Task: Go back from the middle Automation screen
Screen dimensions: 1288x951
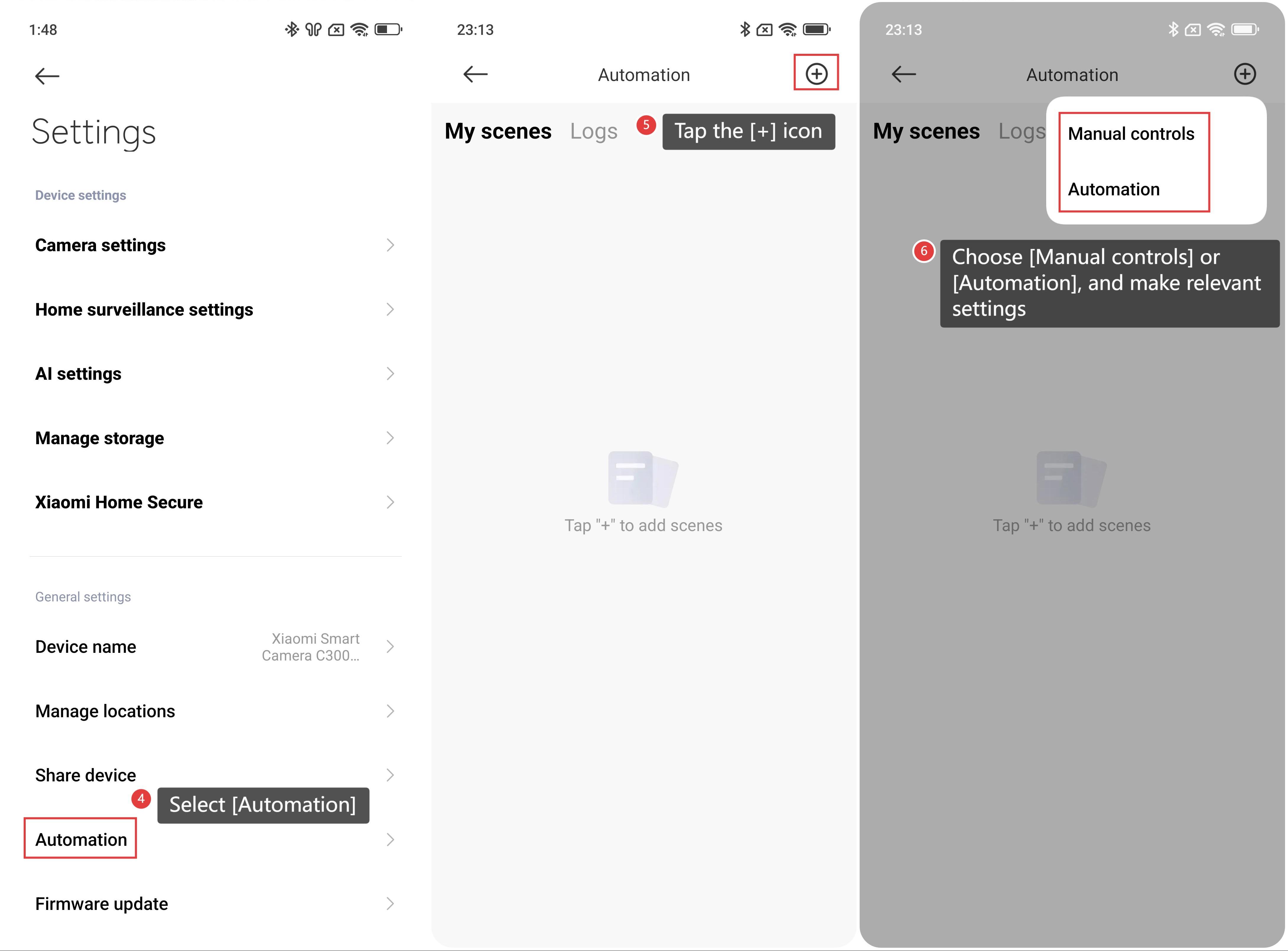Action: coord(475,74)
